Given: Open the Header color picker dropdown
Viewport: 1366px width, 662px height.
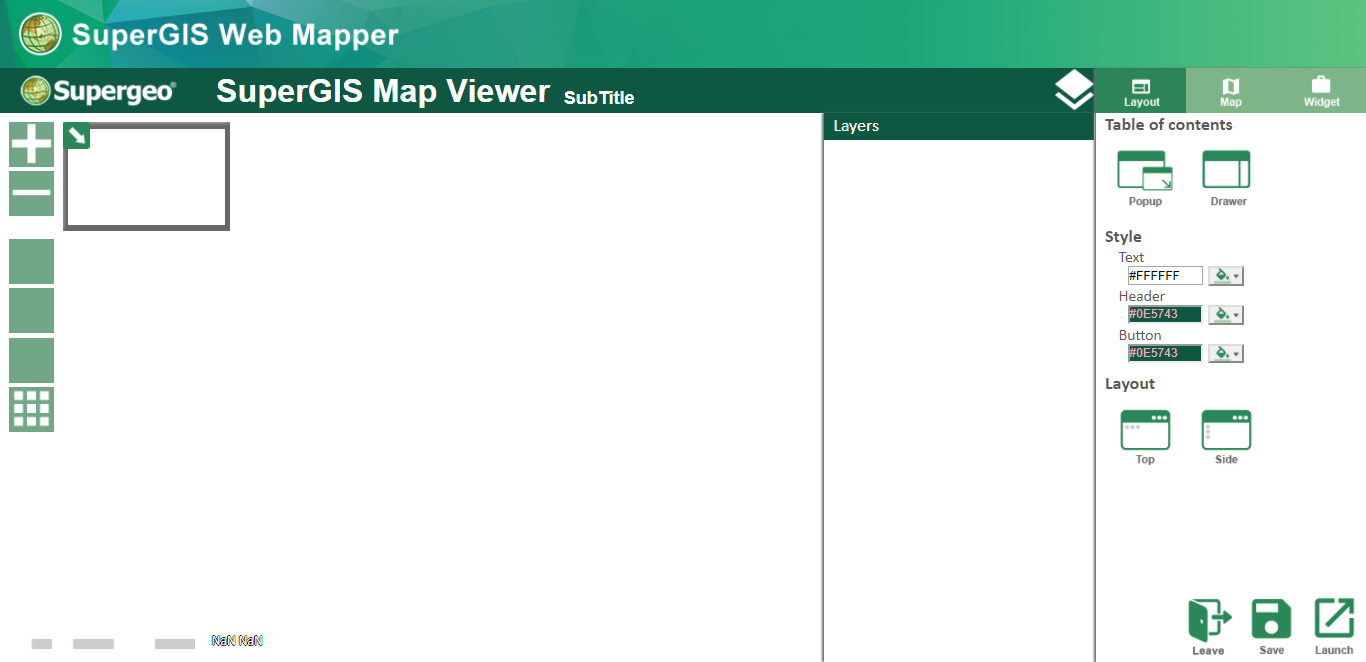Looking at the screenshot, I should 1226,315.
